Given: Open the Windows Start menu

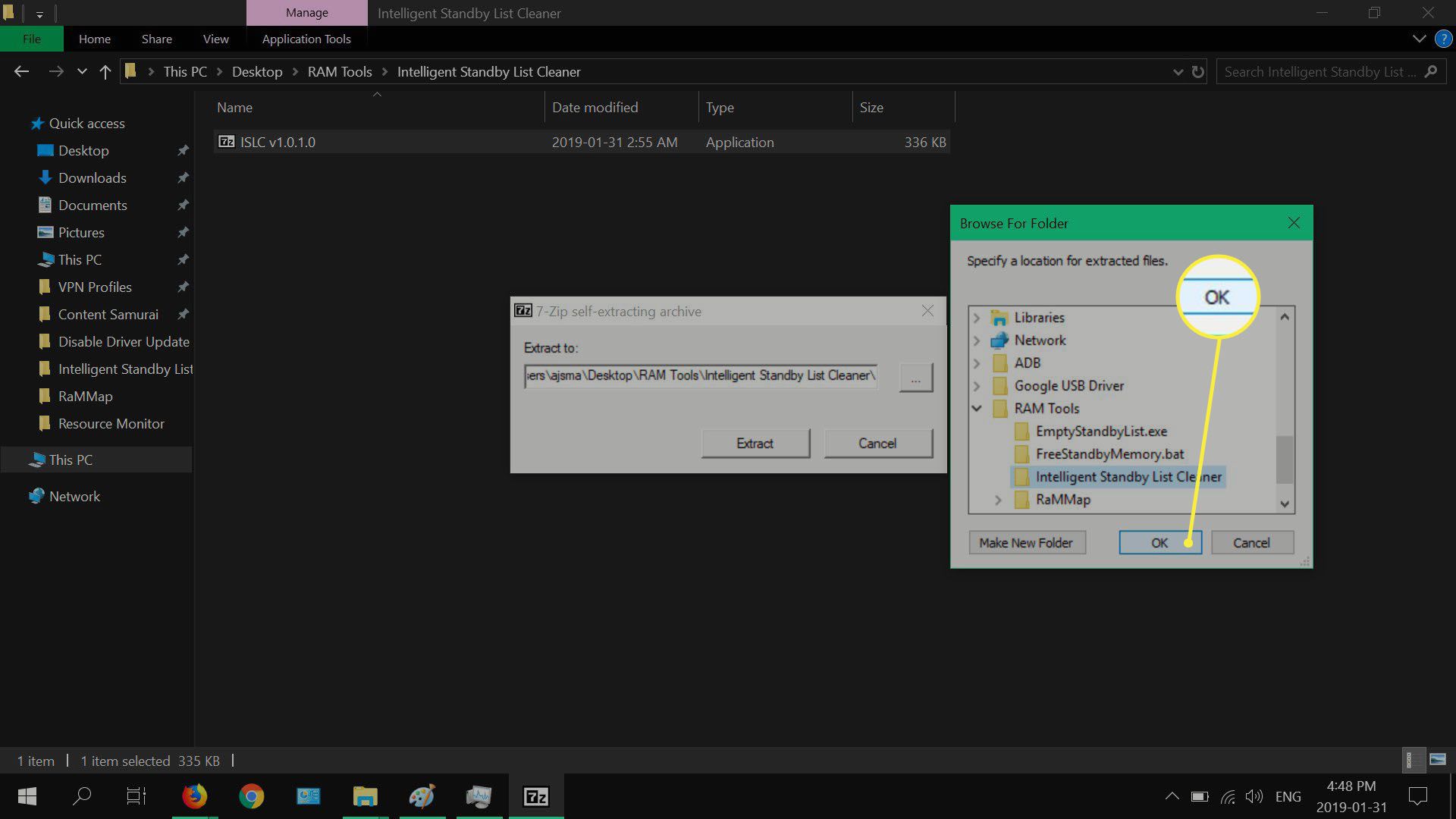Looking at the screenshot, I should click(27, 796).
